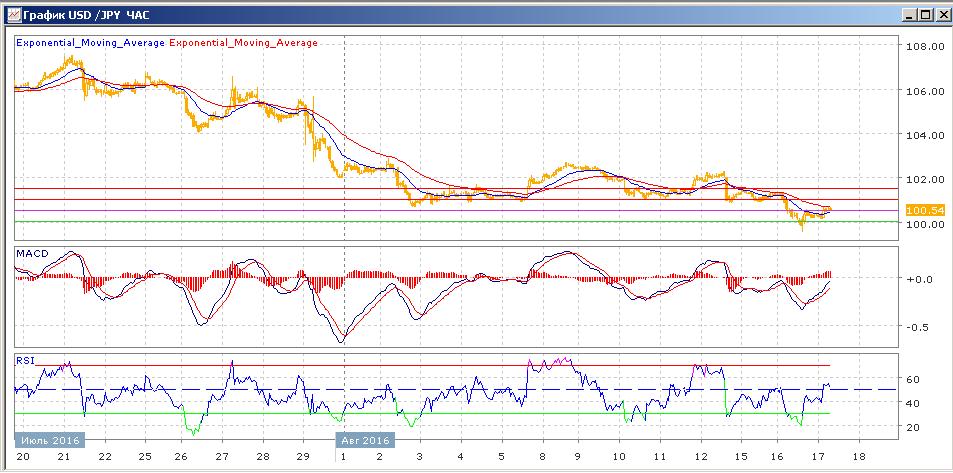This screenshot has height=473, width=953.
Task: Click date 25 on the time axis
Action: pyautogui.click(x=144, y=455)
